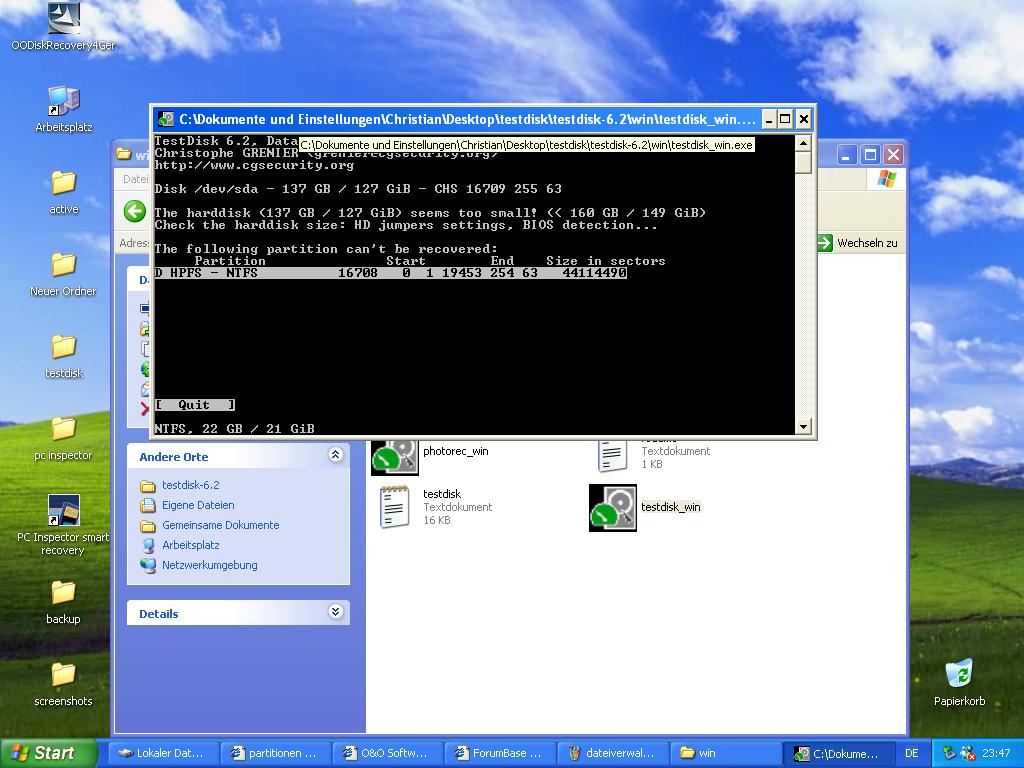Viewport: 1024px width, 768px height.
Task: Switch to partitionen taskbar item
Action: pos(276,753)
